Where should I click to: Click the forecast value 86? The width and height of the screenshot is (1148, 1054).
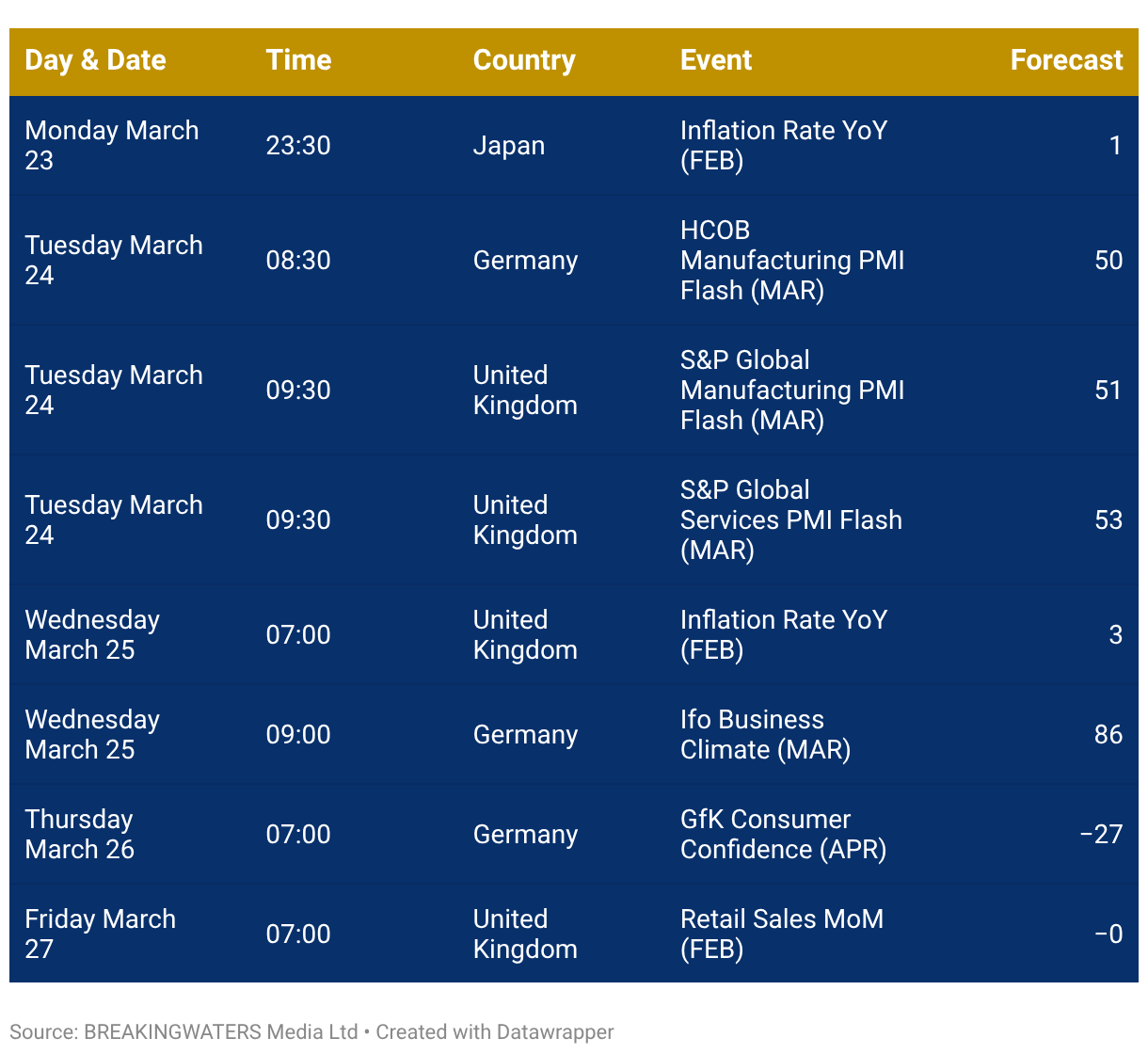click(x=1108, y=734)
